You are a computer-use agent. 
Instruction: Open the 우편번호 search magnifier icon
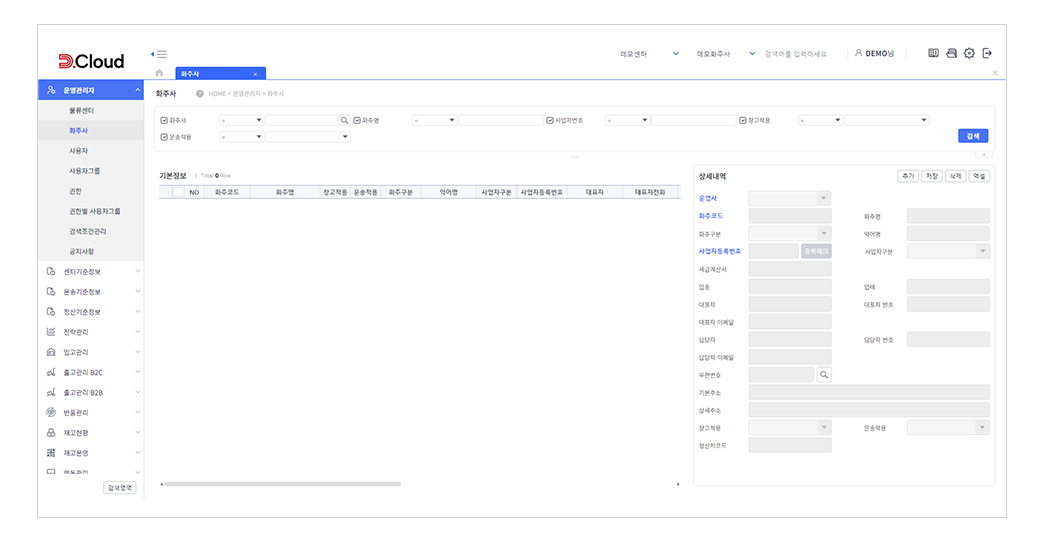click(824, 375)
